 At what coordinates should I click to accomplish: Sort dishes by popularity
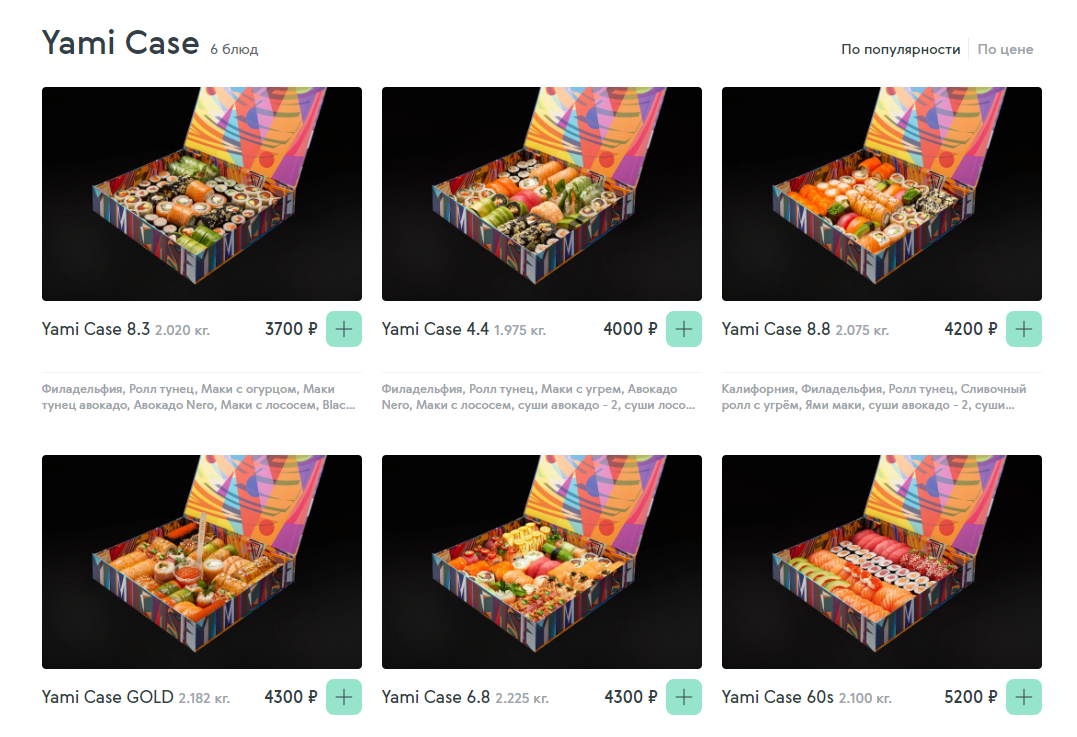tap(900, 49)
